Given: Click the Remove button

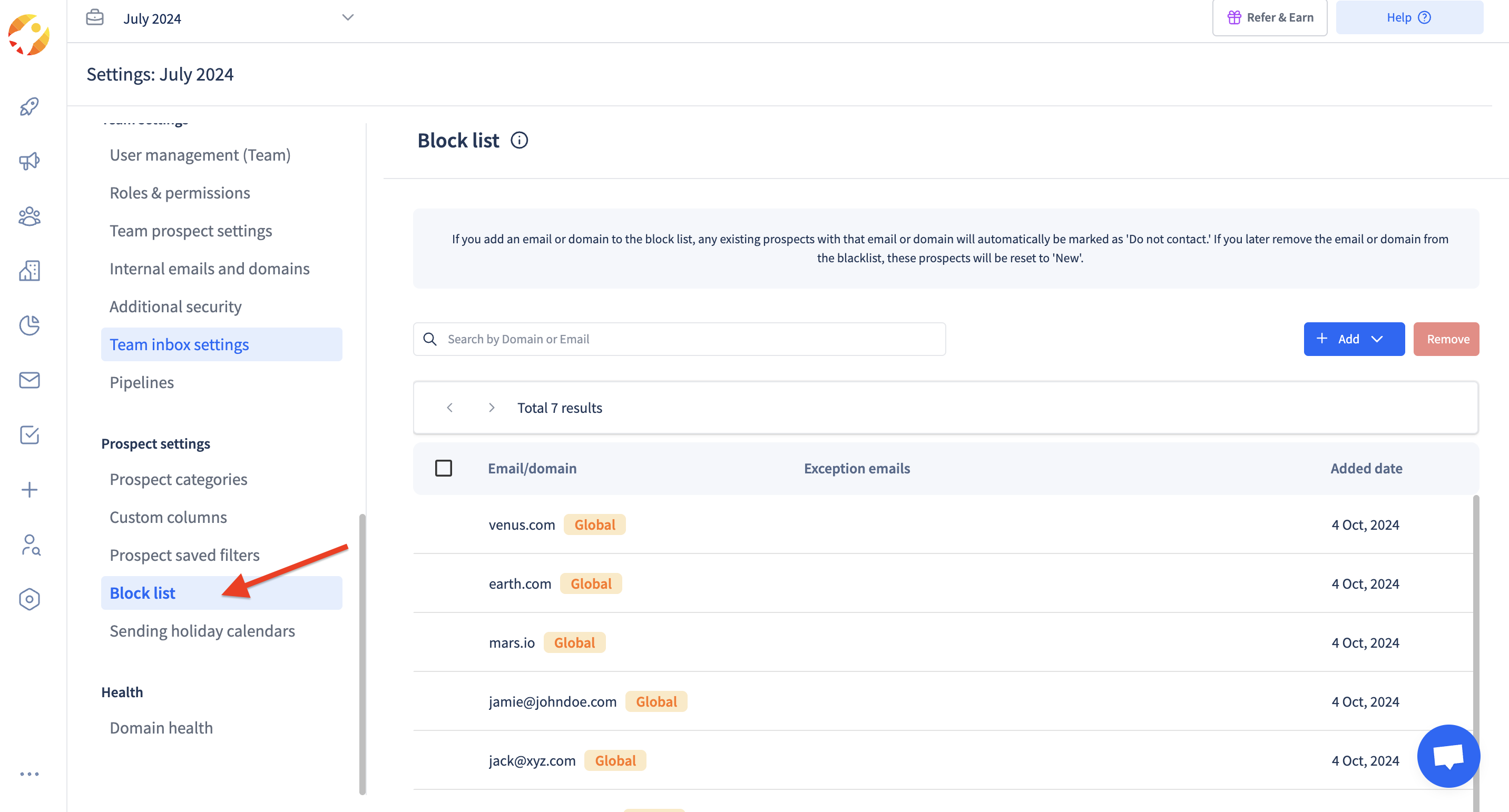Looking at the screenshot, I should [x=1446, y=339].
